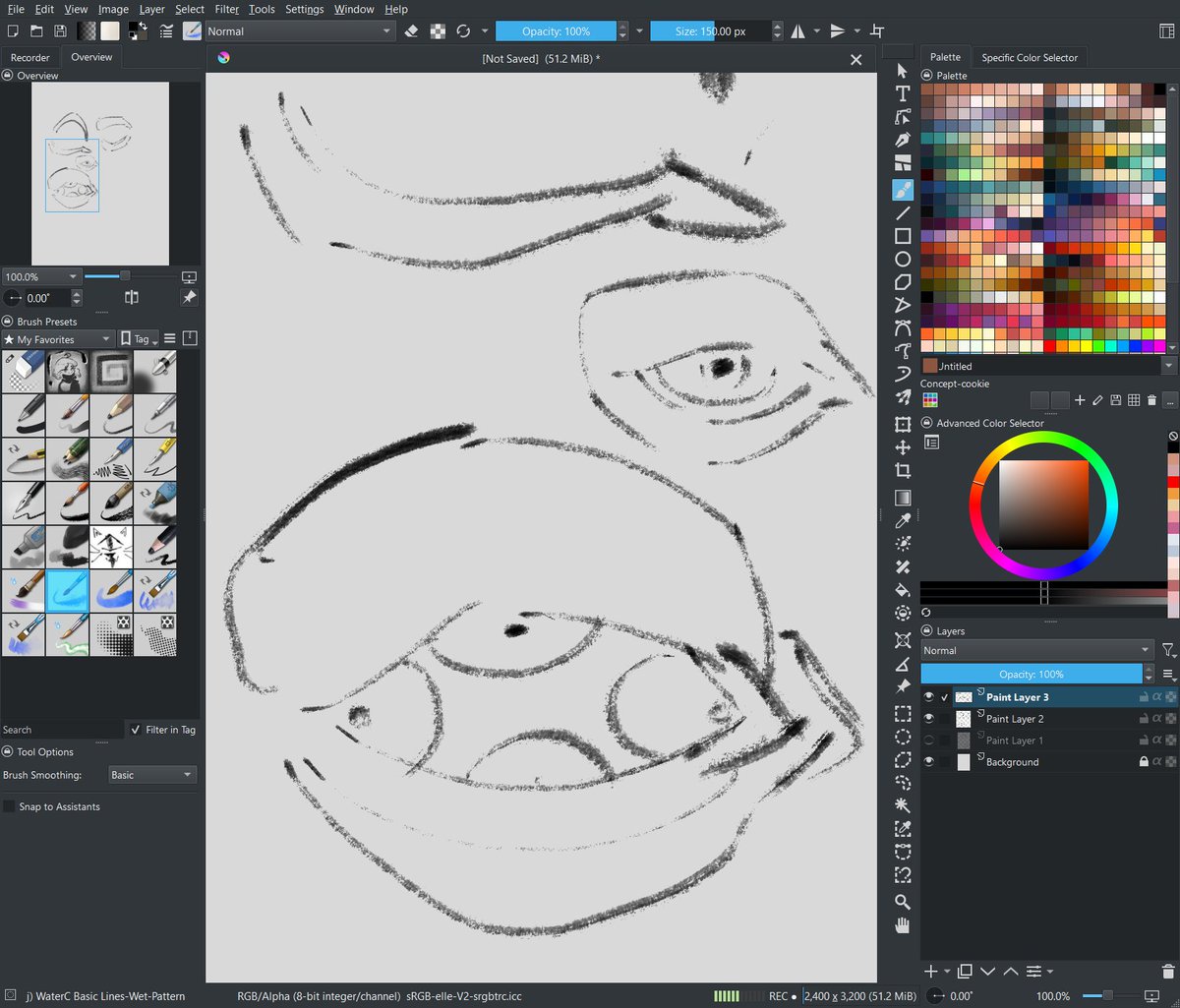Select the Line tool

(903, 212)
